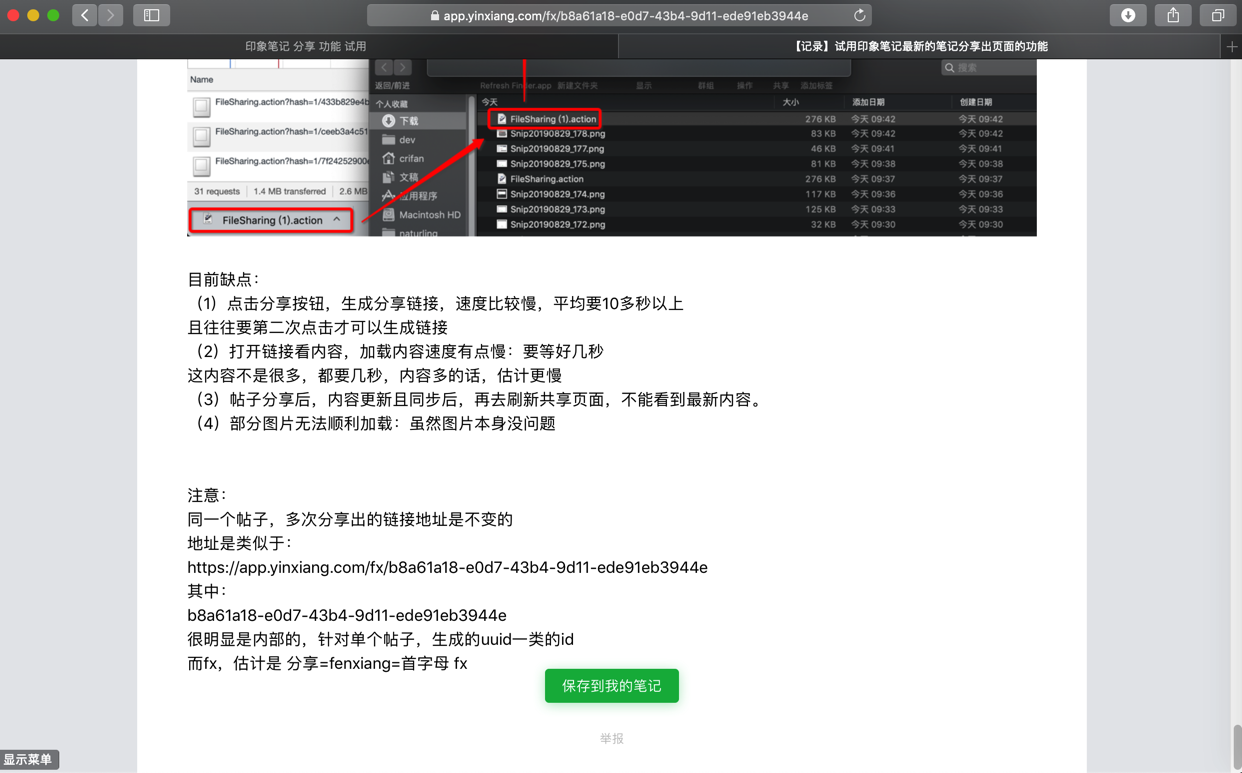Screen dimensions: 1242x773
Task: Click the text 其中：
Action: tap(208, 591)
